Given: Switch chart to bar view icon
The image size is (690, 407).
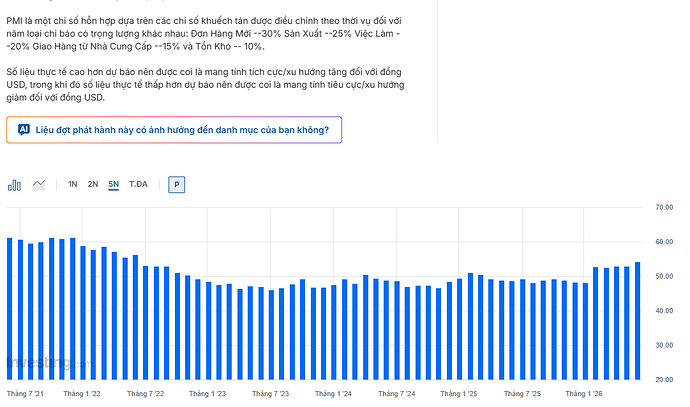Looking at the screenshot, I should pos(14,185).
